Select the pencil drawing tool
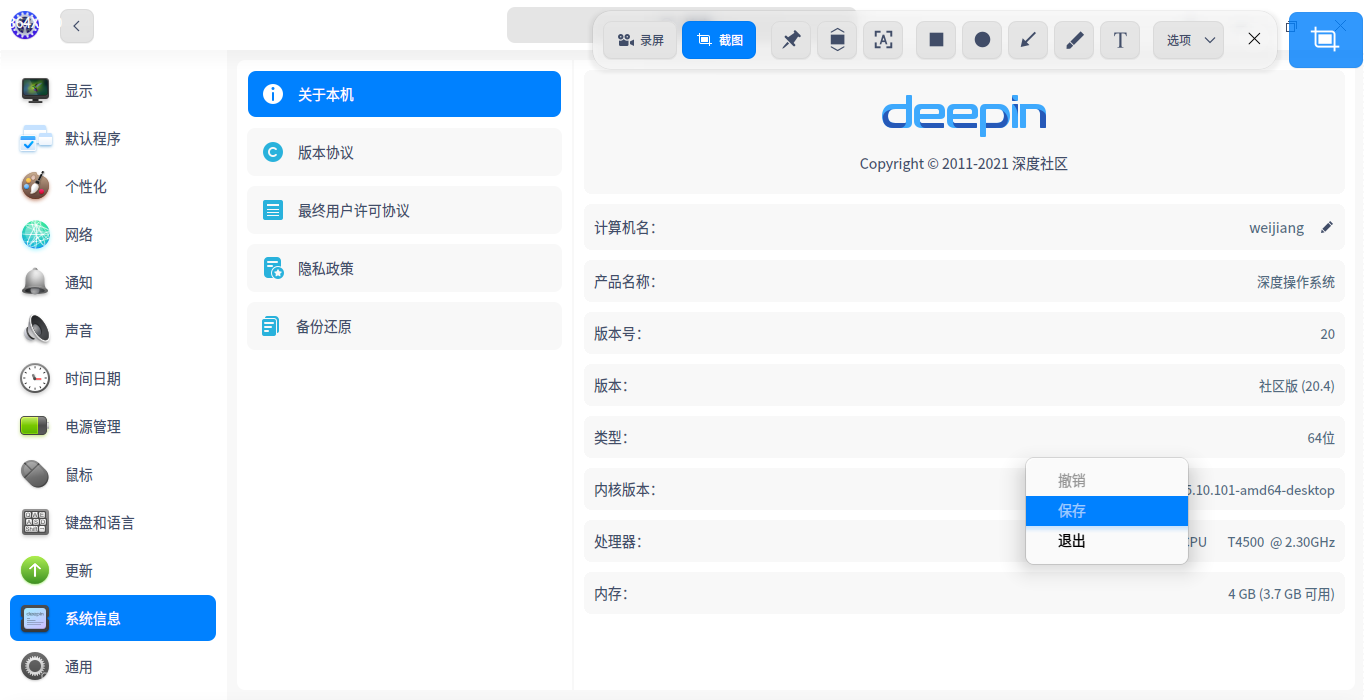Image resolution: width=1364 pixels, height=700 pixels. pos(1073,40)
